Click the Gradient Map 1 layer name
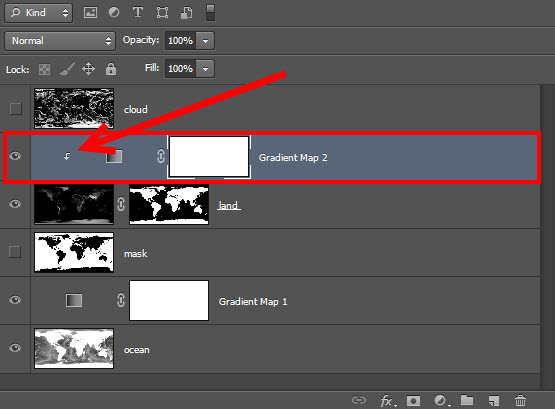The height and width of the screenshot is (409, 555). pyautogui.click(x=253, y=301)
